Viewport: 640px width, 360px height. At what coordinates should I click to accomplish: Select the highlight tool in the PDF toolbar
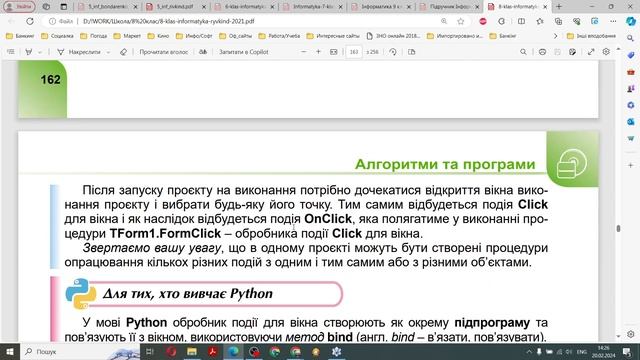coord(29,52)
